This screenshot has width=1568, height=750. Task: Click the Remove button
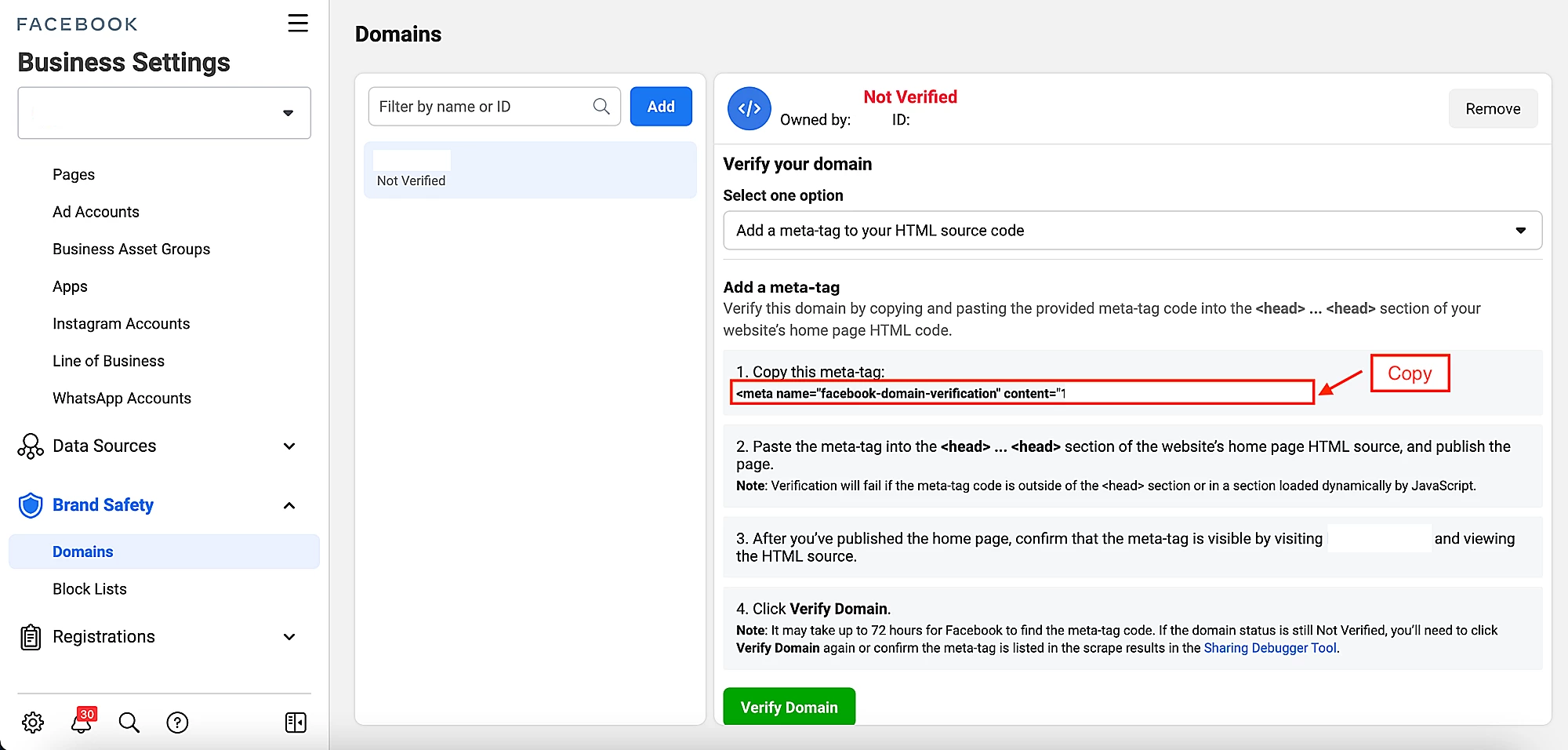point(1493,109)
